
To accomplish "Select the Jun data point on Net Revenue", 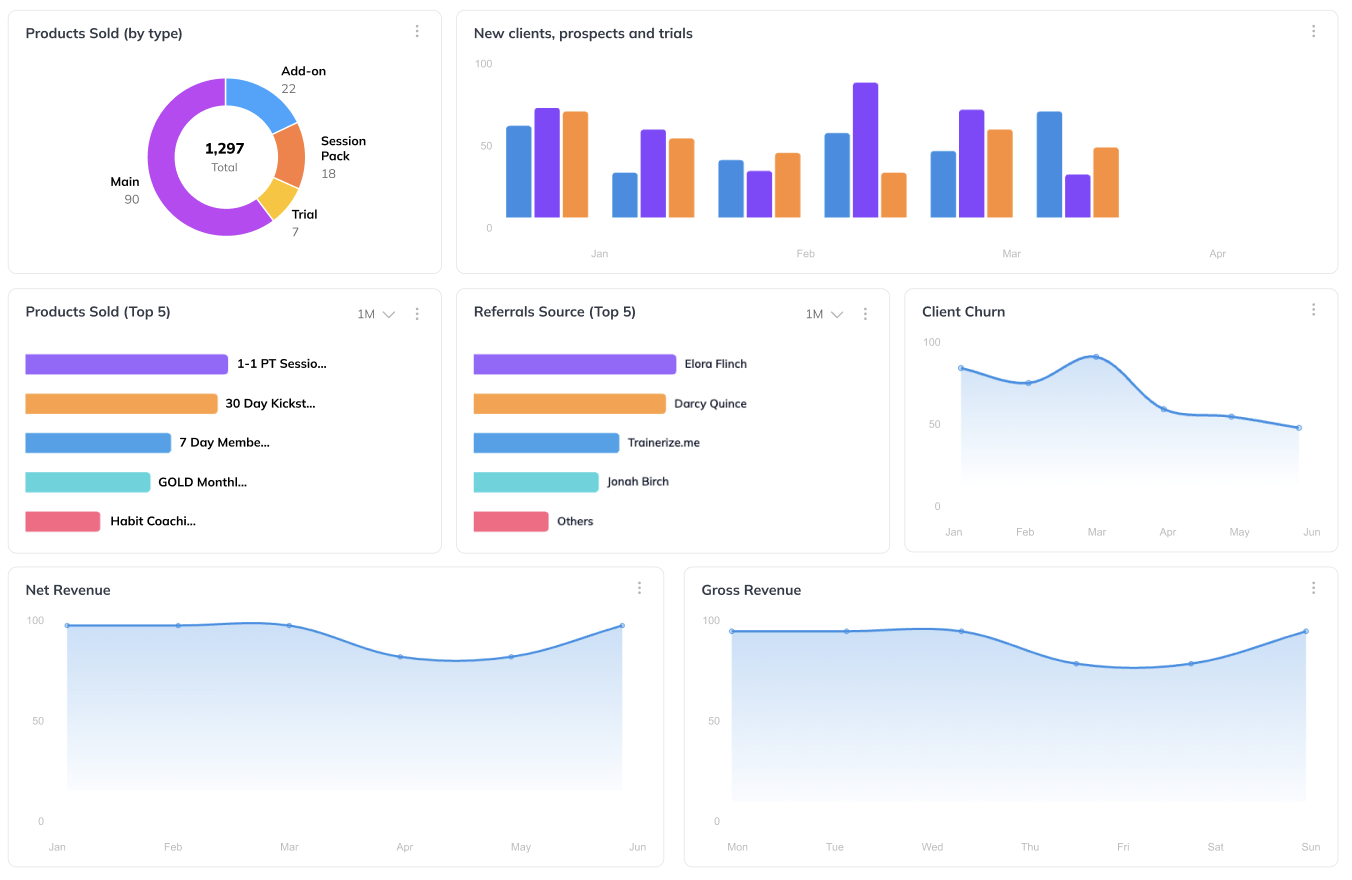I will tap(622, 626).
